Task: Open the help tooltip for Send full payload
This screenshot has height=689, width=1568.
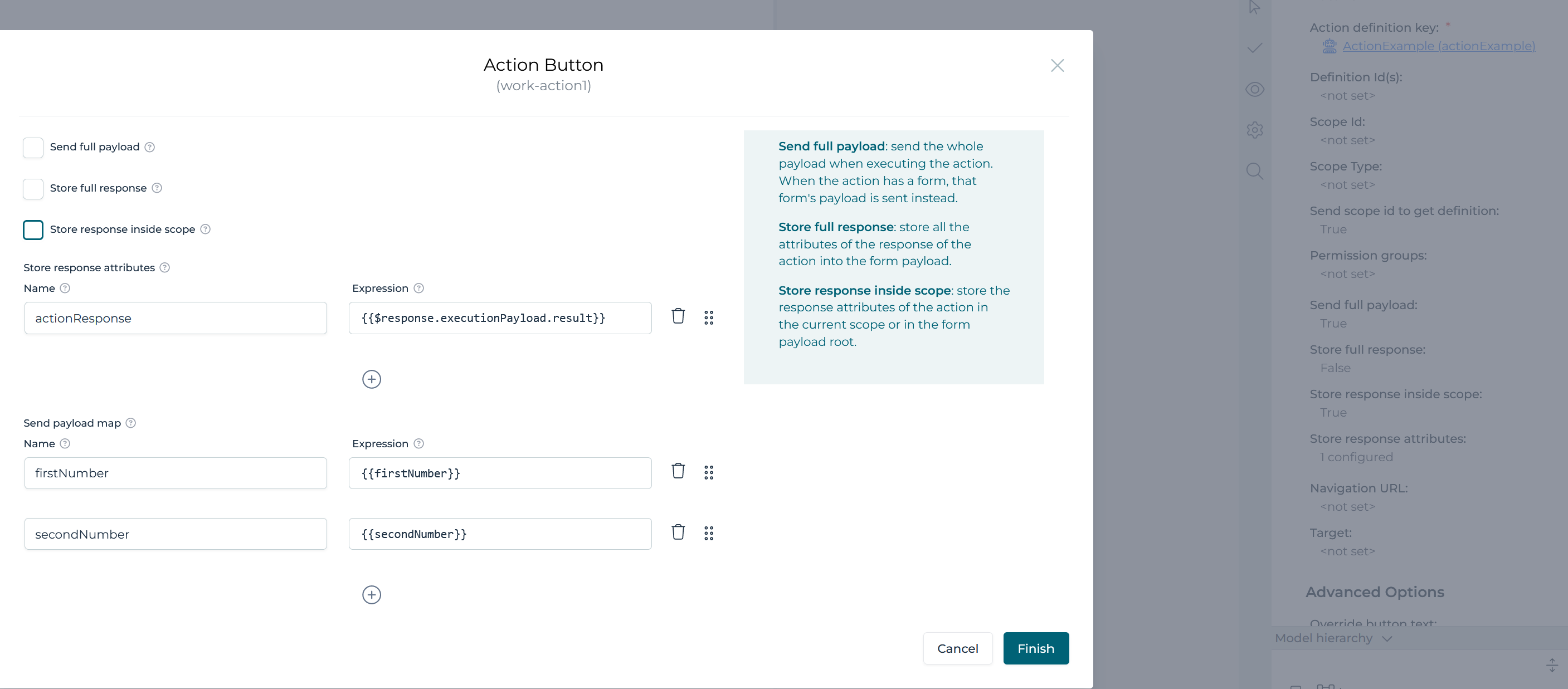Action: coord(150,146)
